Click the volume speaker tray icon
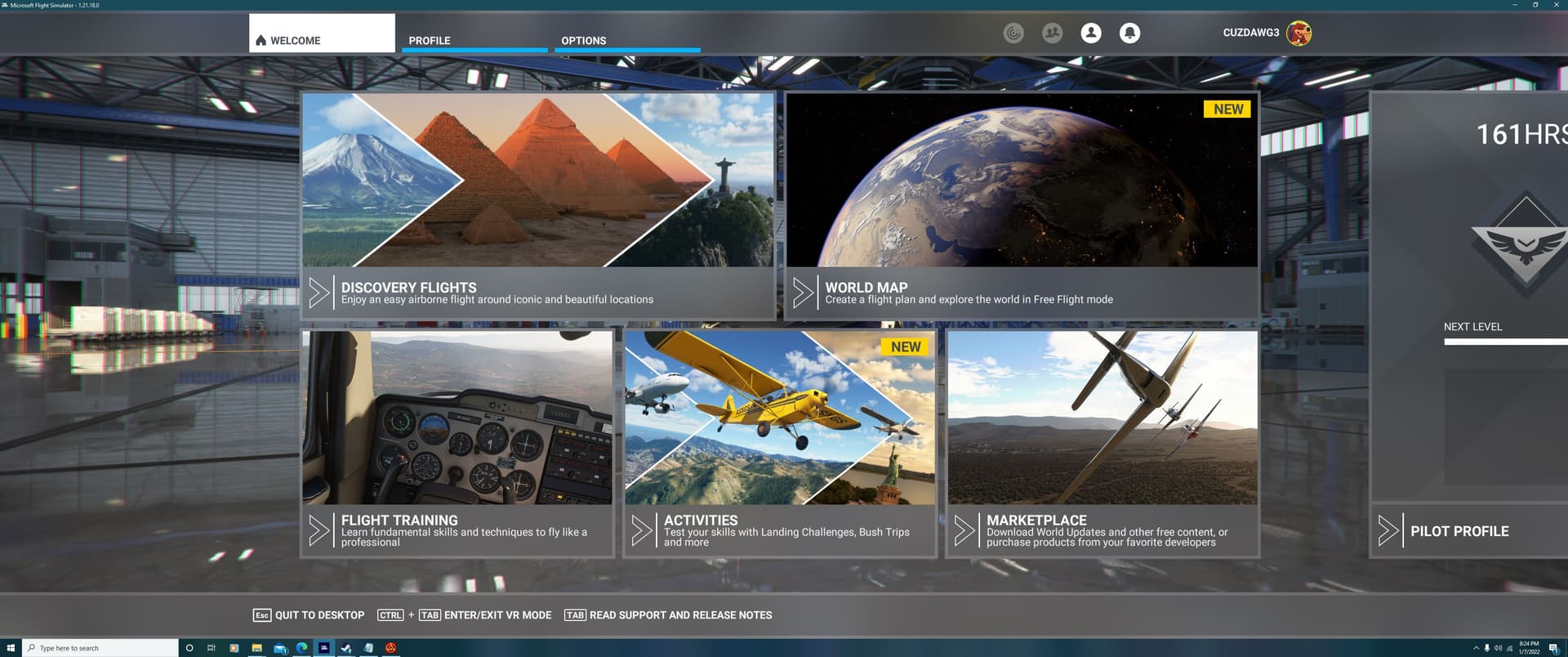 1498,648
